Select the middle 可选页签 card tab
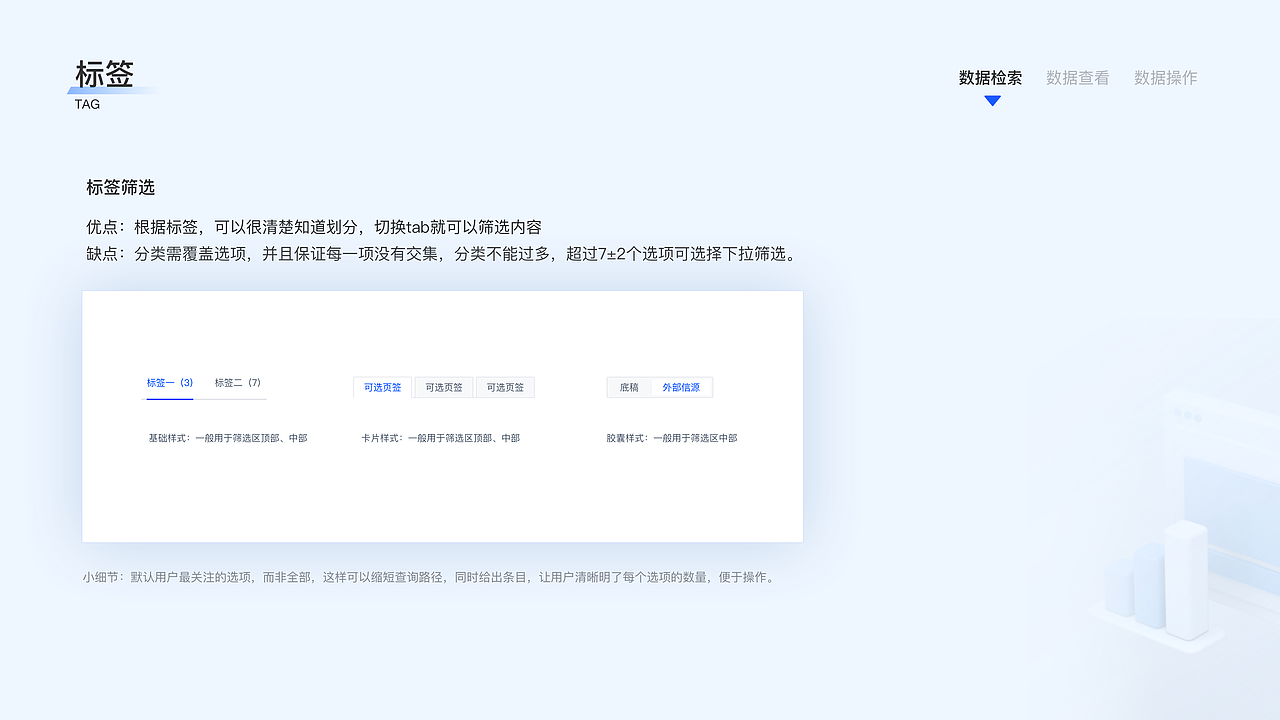Image resolution: width=1280 pixels, height=720 pixels. pyautogui.click(x=443, y=387)
